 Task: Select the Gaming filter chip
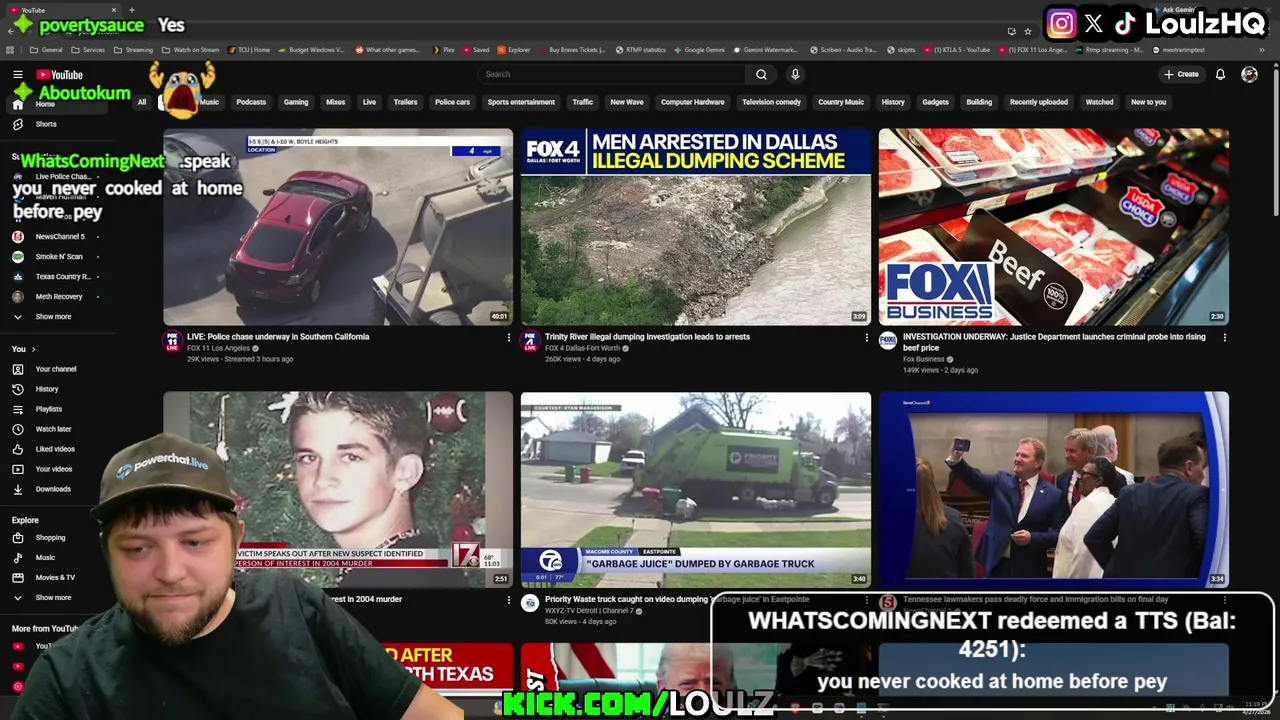(296, 102)
